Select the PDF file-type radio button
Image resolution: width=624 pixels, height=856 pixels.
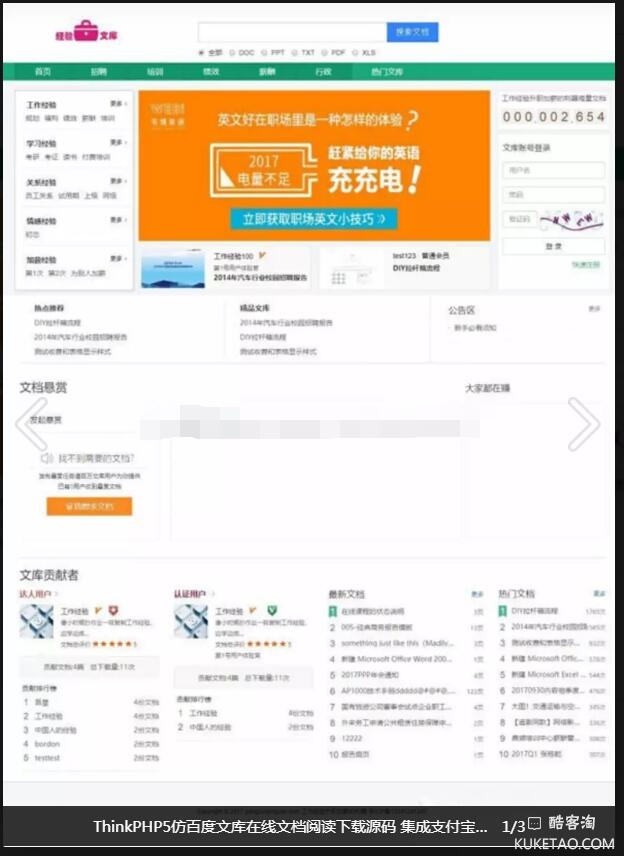[324, 53]
